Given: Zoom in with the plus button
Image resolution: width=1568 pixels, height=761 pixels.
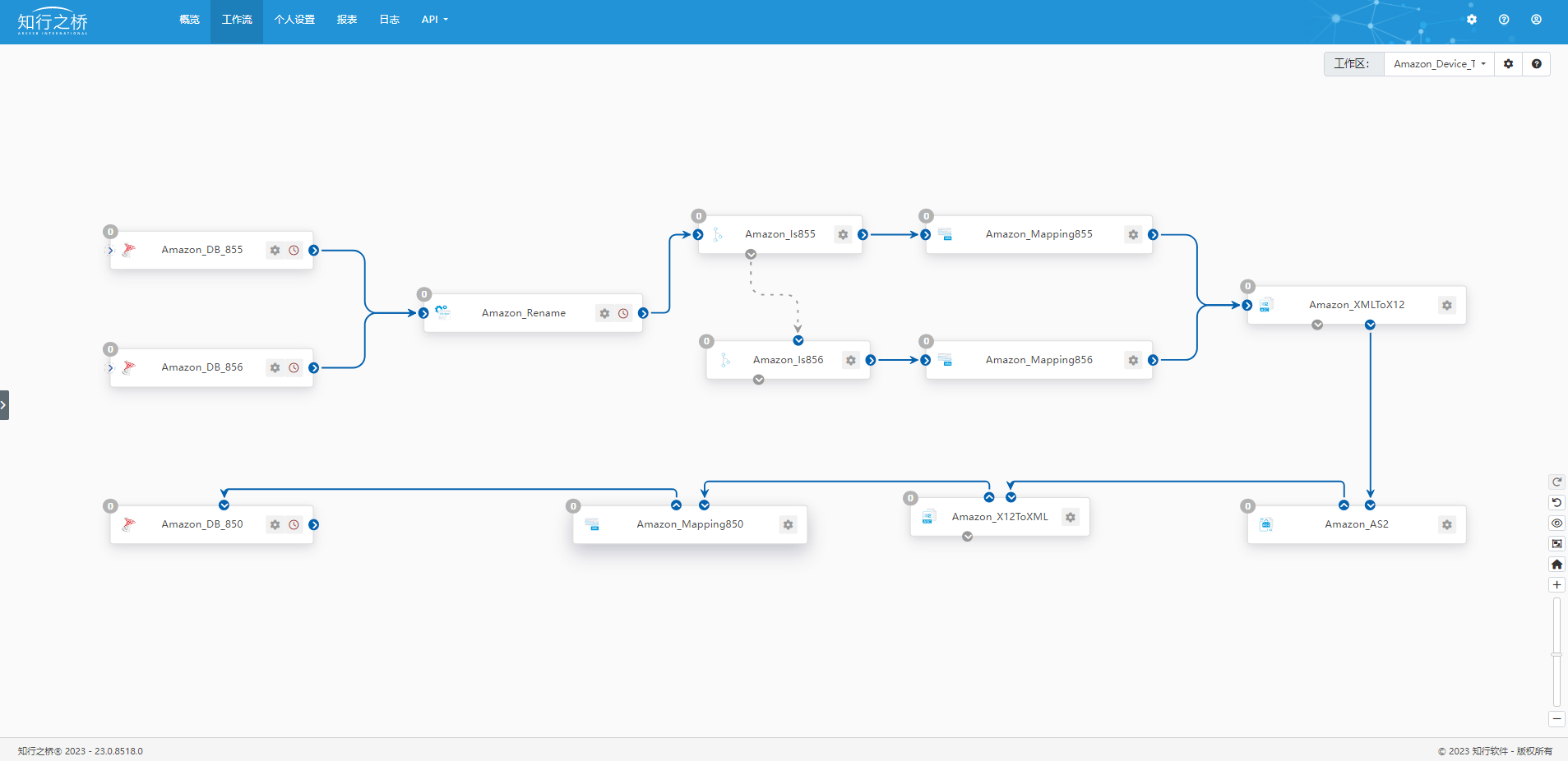Looking at the screenshot, I should click(1556, 585).
